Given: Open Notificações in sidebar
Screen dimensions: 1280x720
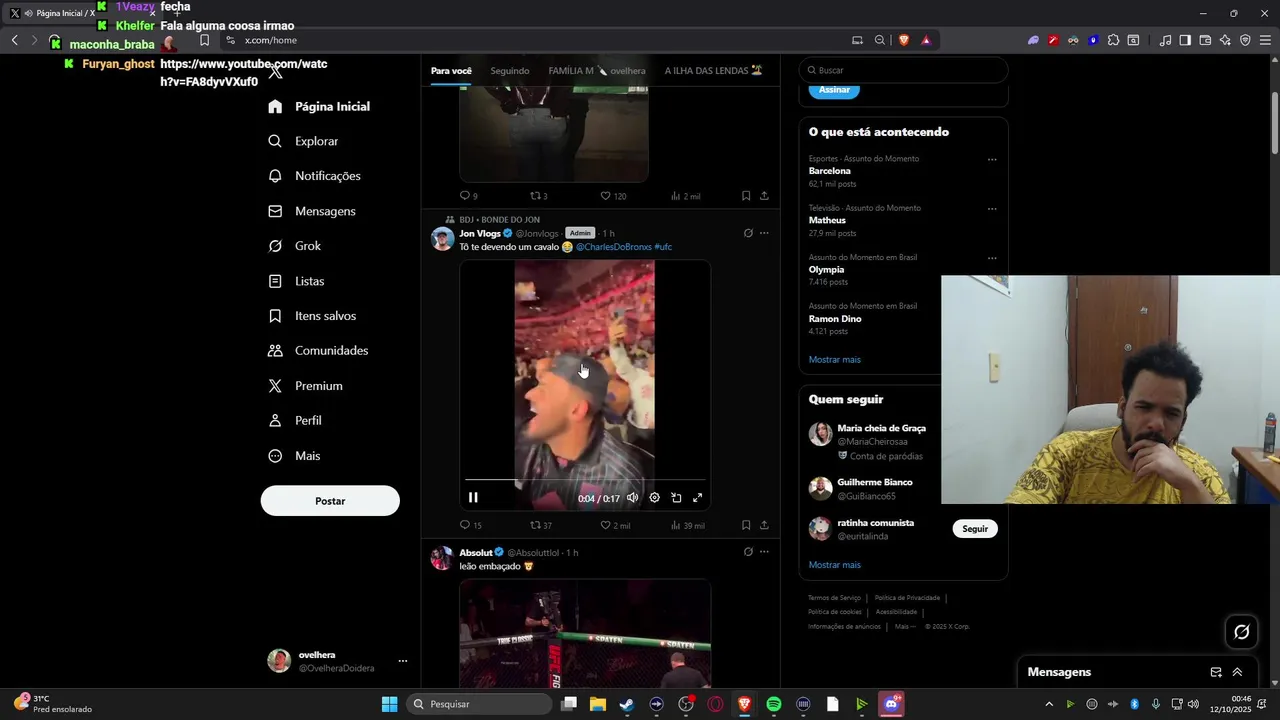Looking at the screenshot, I should (x=314, y=176).
